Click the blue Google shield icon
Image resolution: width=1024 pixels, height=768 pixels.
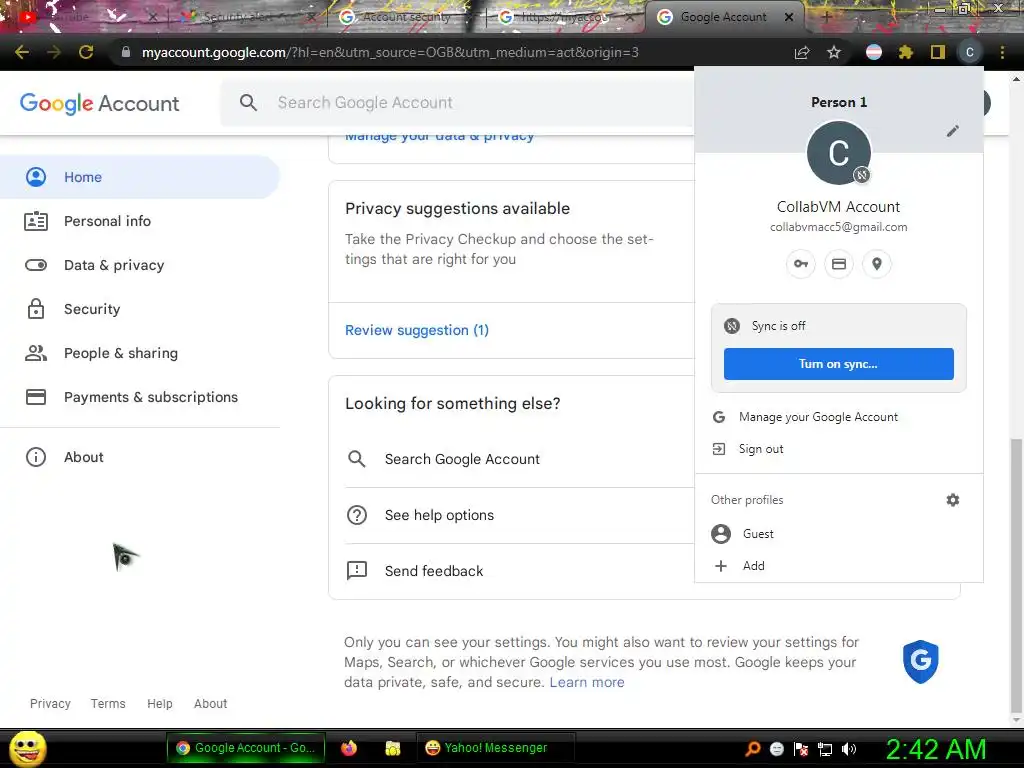921,661
